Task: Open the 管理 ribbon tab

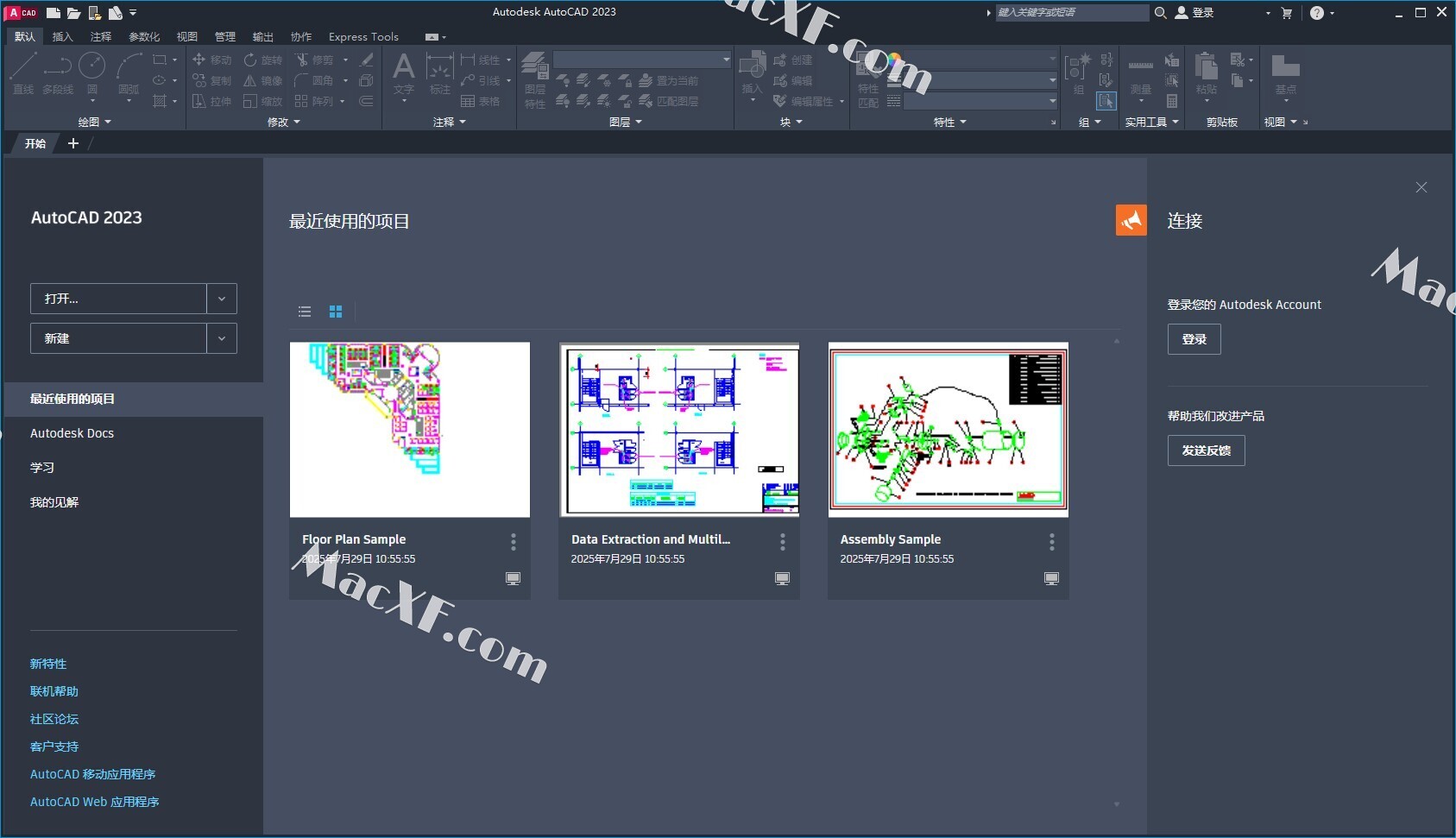Action: click(225, 37)
